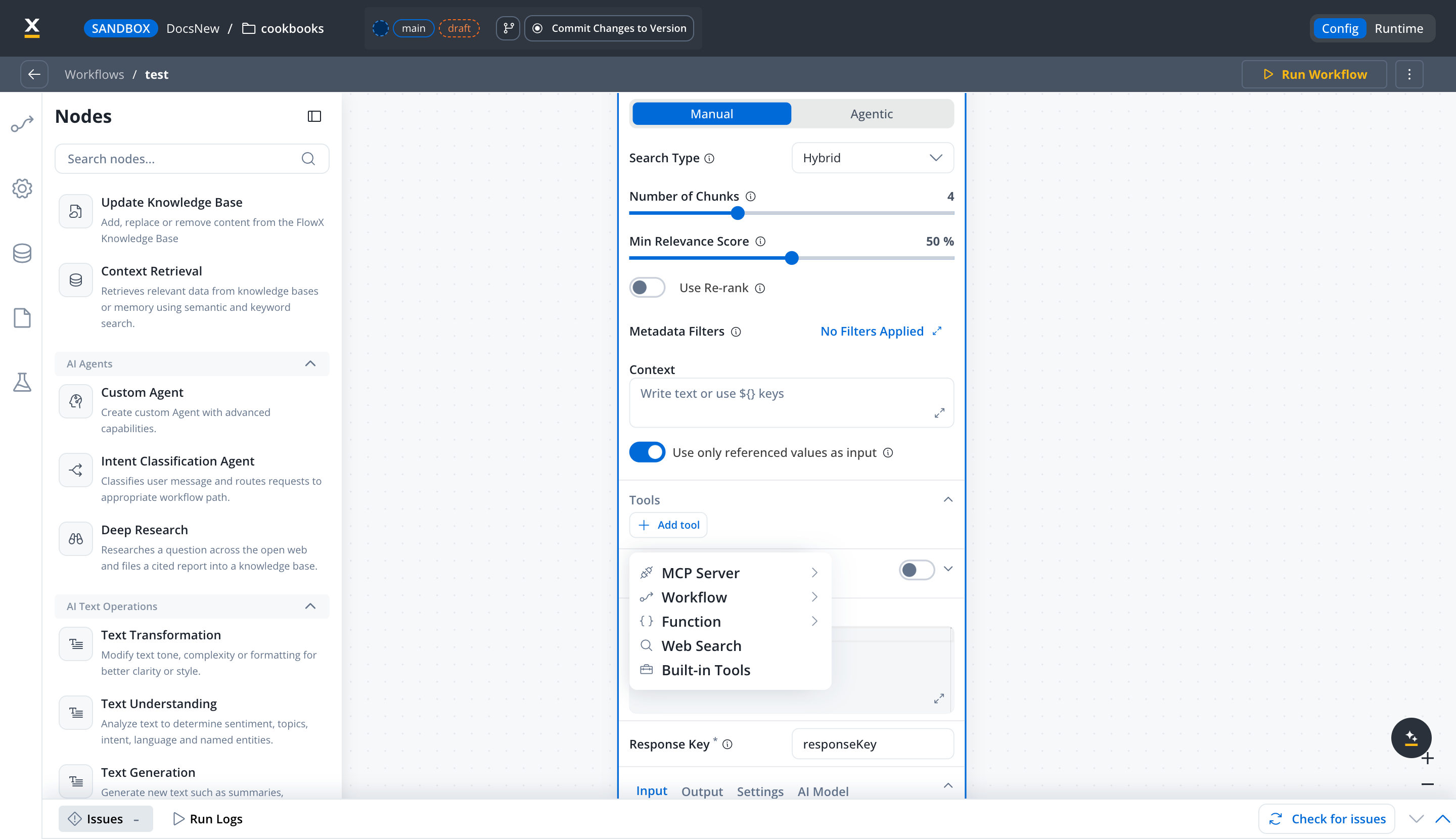Click Metadata Filters info icon
Screen dimensions: 1456x839
point(736,332)
